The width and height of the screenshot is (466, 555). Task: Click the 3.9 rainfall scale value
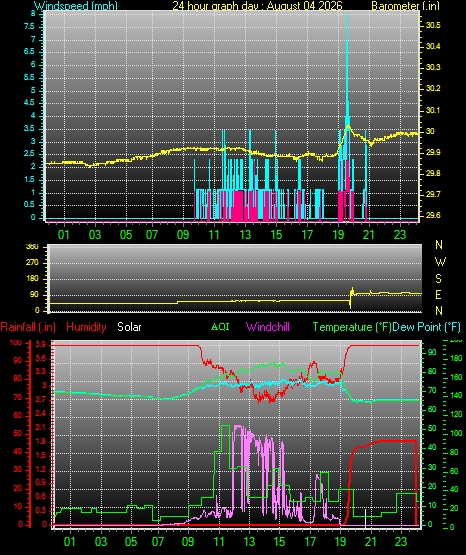click(41, 345)
